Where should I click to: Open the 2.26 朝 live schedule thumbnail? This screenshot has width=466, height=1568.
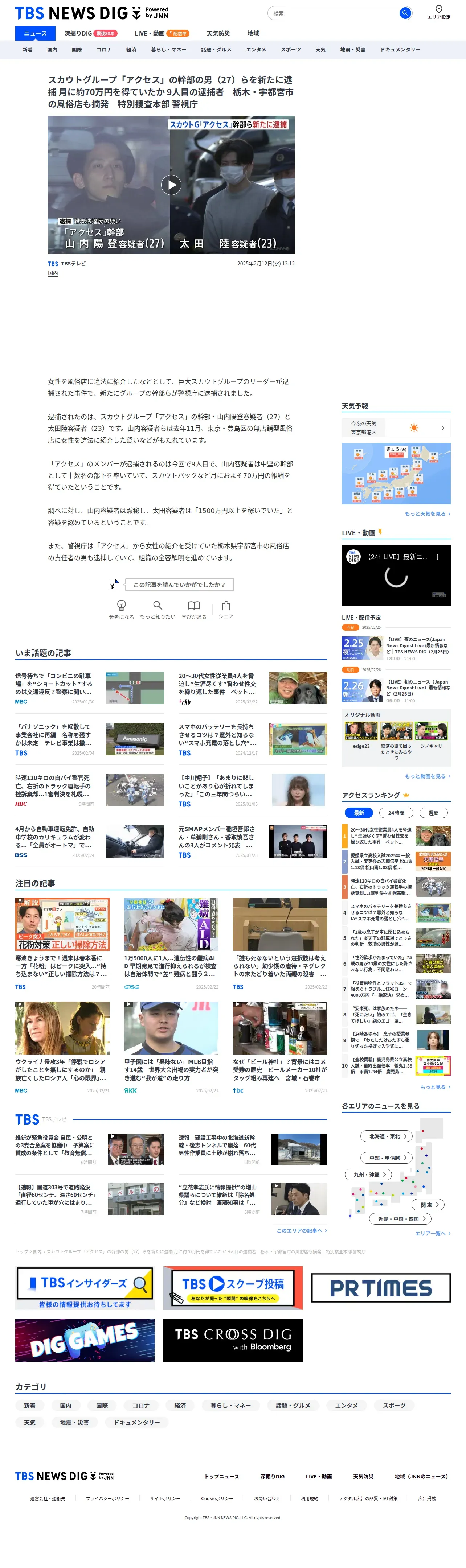pyautogui.click(x=363, y=690)
